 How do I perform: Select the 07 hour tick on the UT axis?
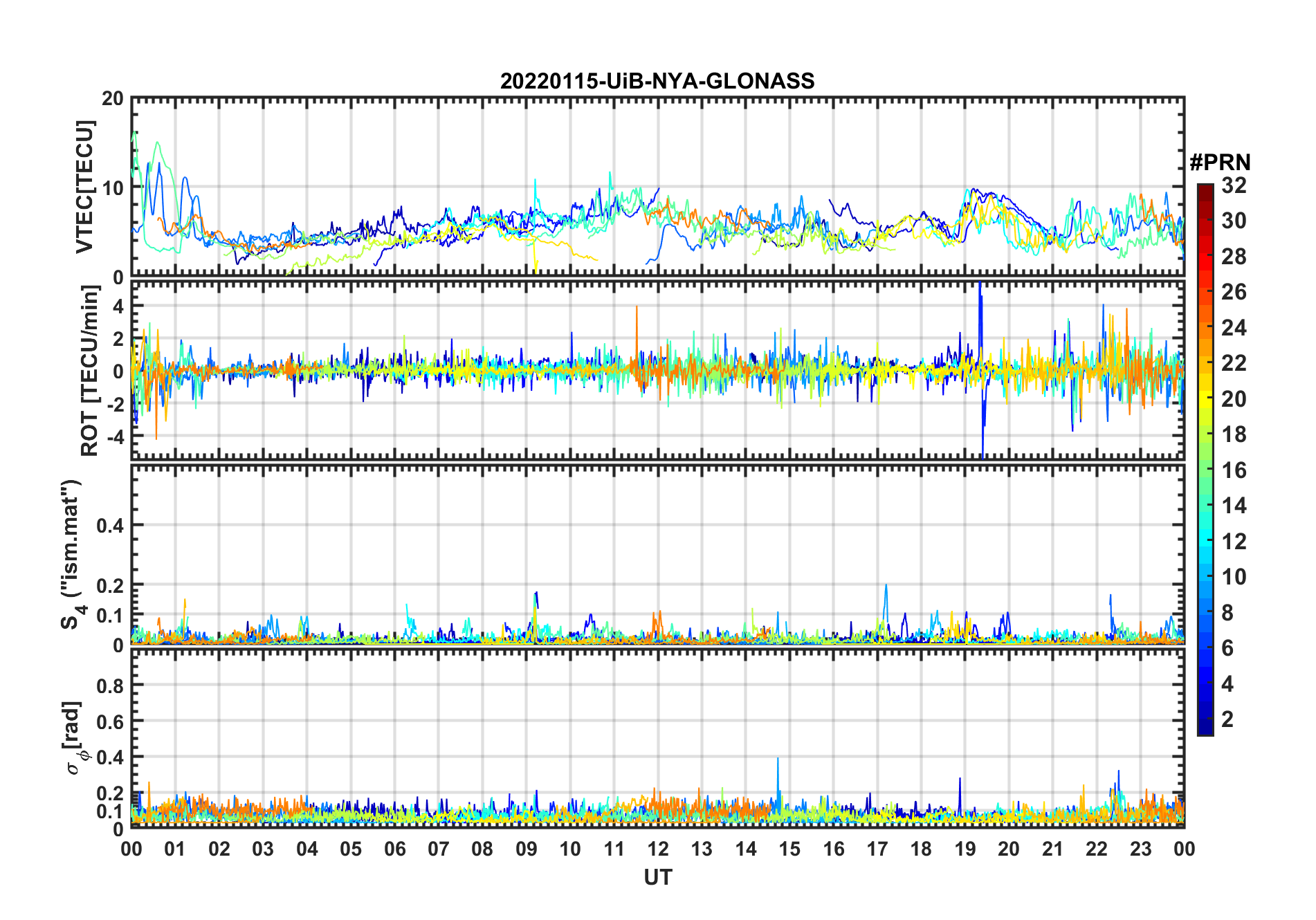(x=439, y=849)
